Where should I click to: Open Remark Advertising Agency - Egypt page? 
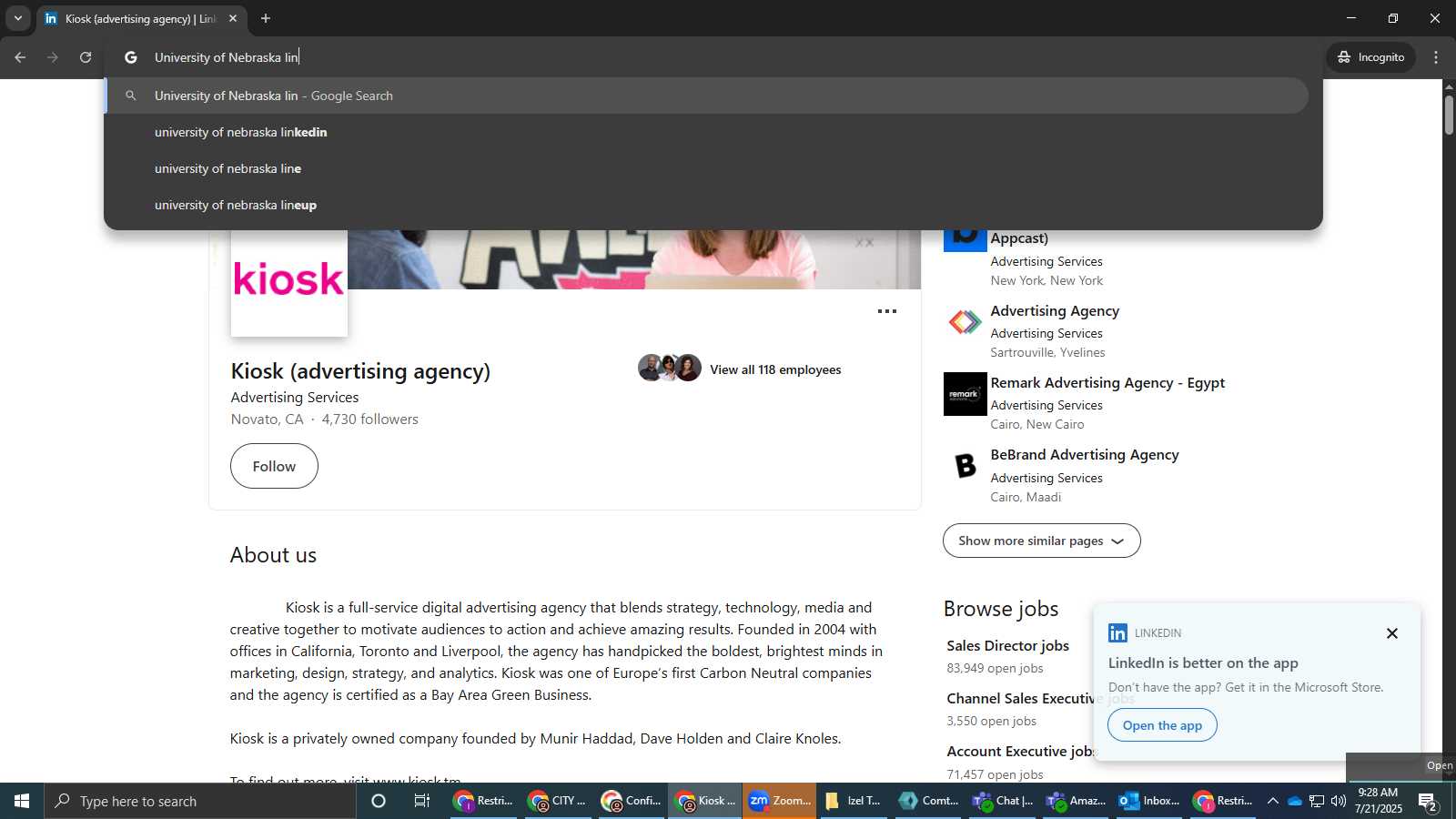click(x=1107, y=383)
